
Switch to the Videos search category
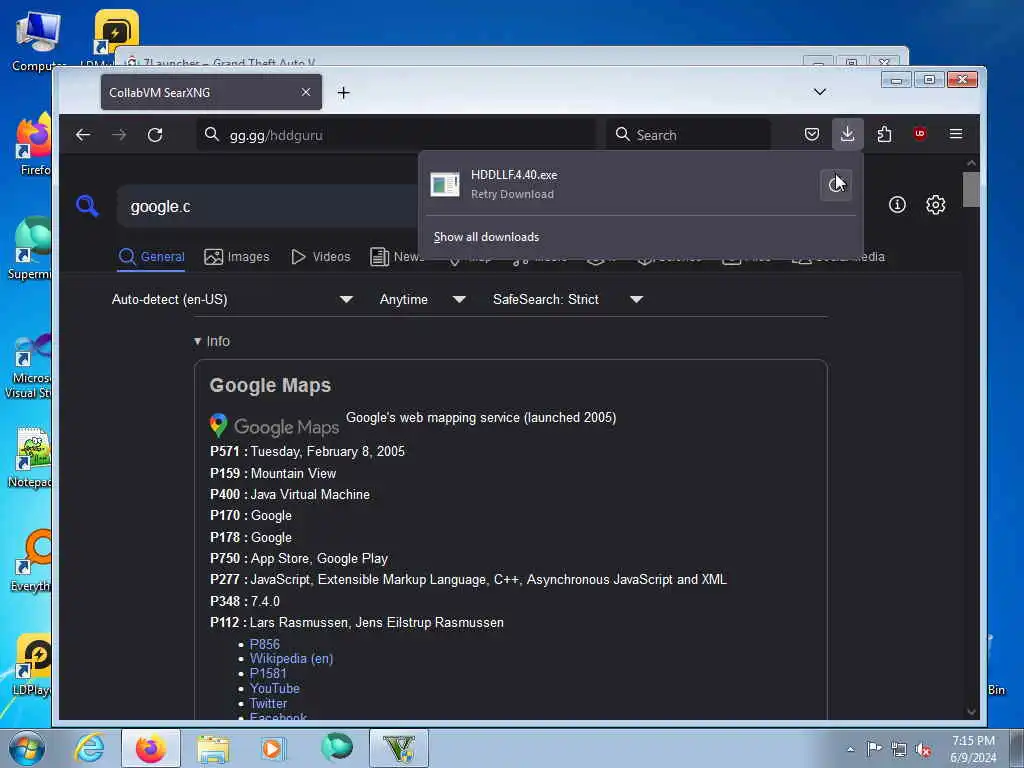pos(321,257)
